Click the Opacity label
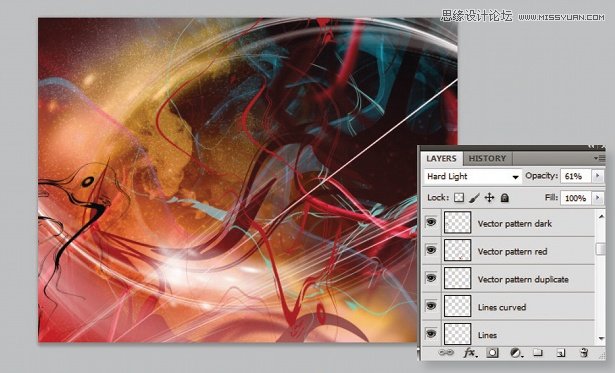 541,176
